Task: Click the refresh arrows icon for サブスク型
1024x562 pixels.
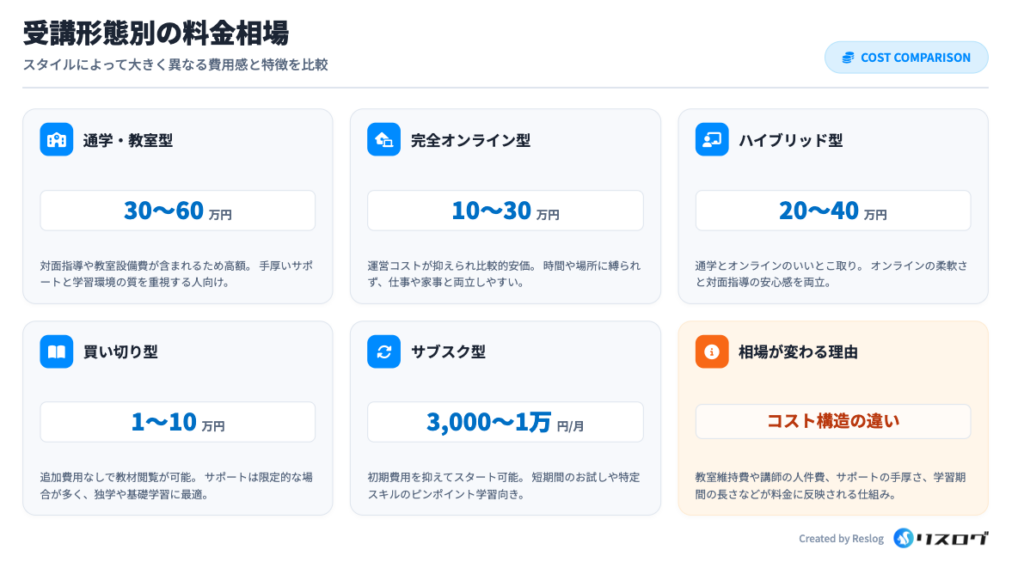Action: coord(384,352)
